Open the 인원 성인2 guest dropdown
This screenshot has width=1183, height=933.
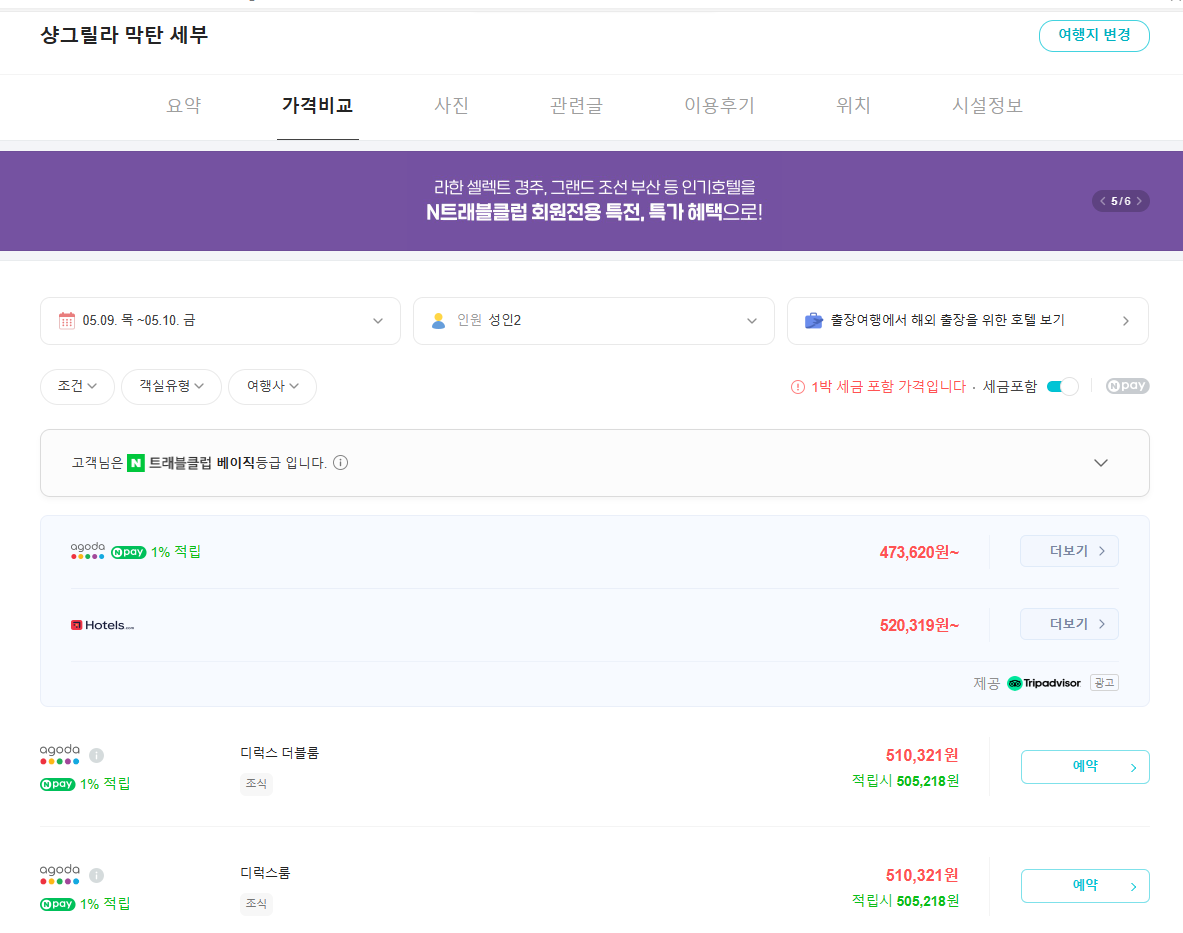point(594,321)
